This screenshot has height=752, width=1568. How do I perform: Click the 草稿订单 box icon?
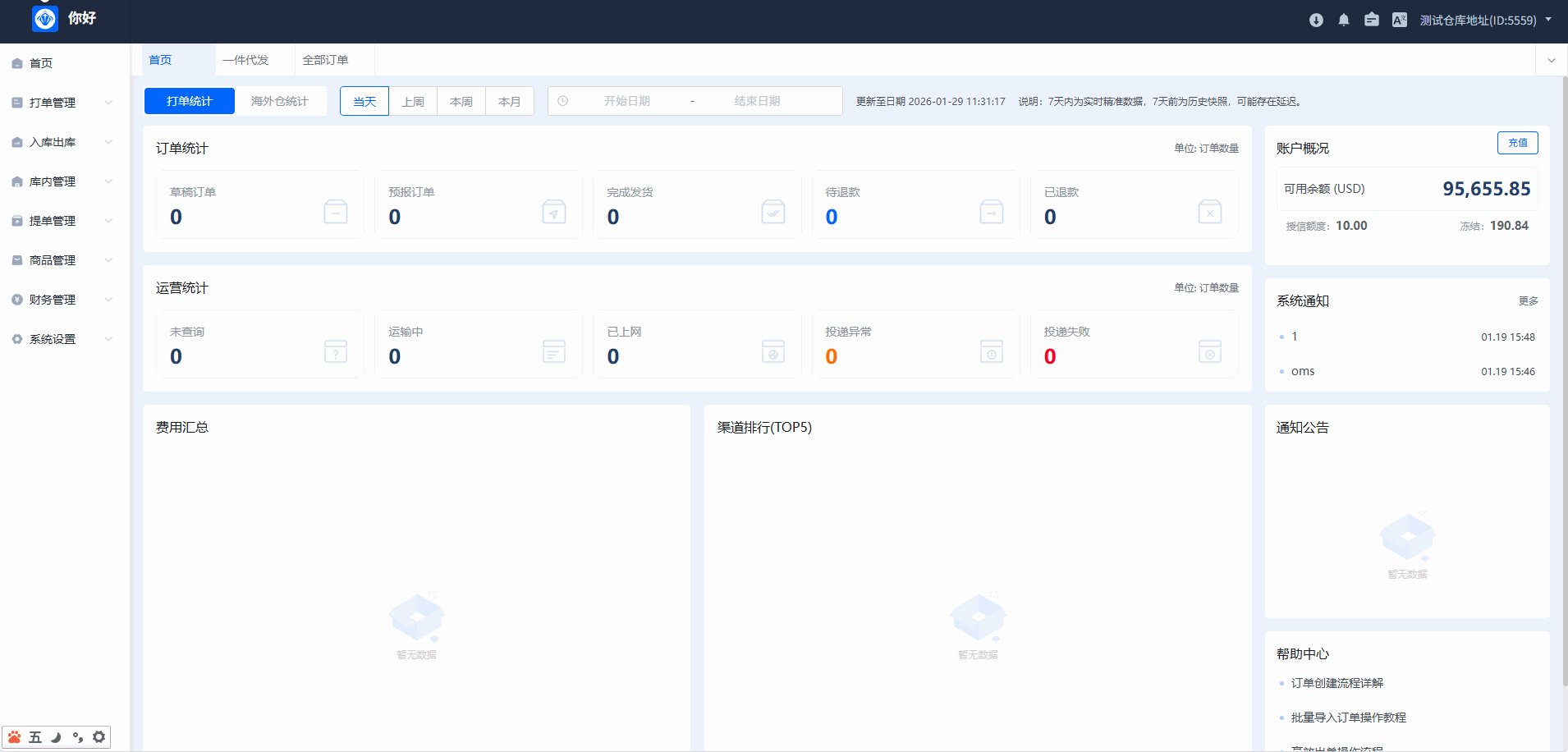pos(336,212)
